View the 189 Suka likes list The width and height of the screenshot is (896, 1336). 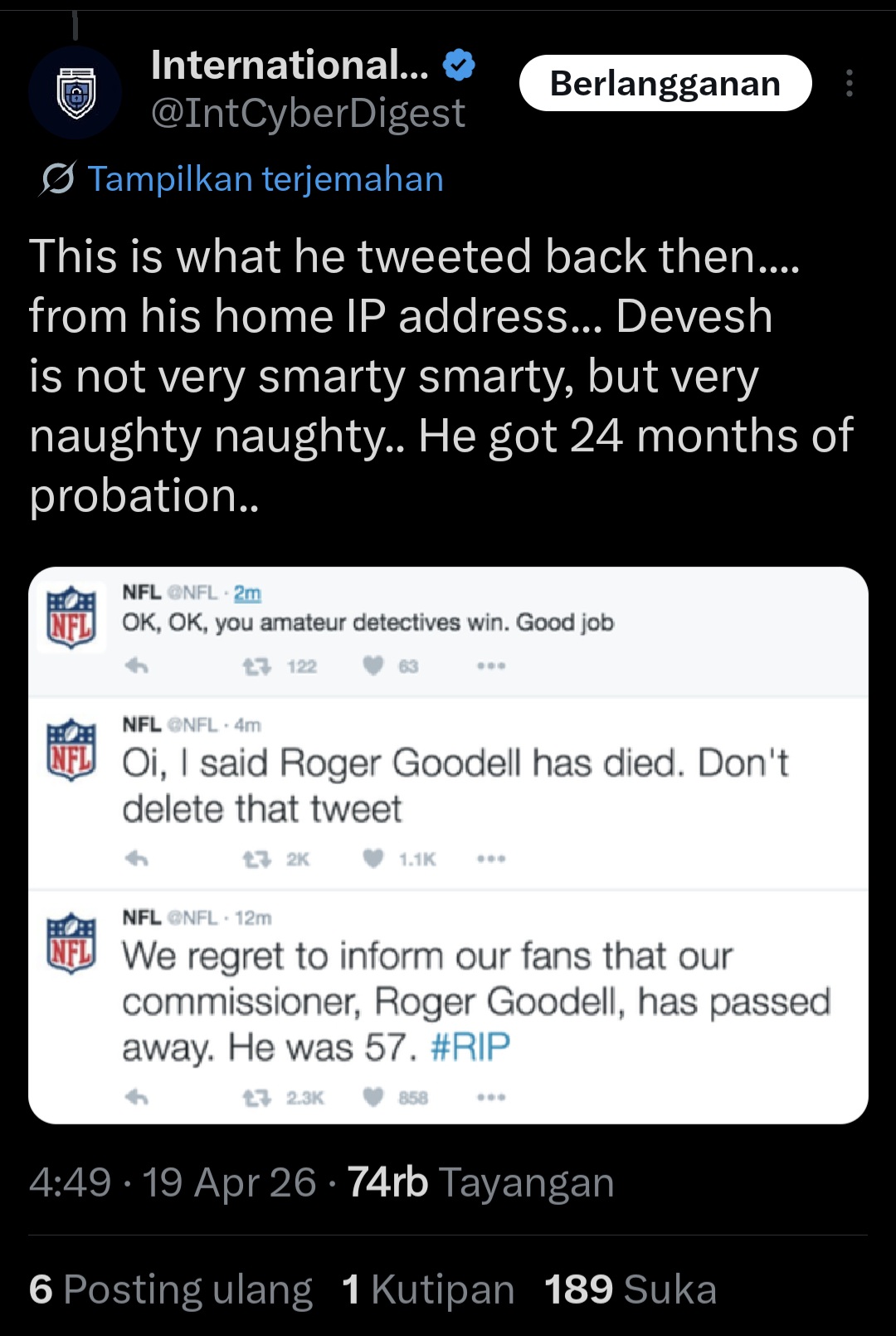[x=631, y=1290]
